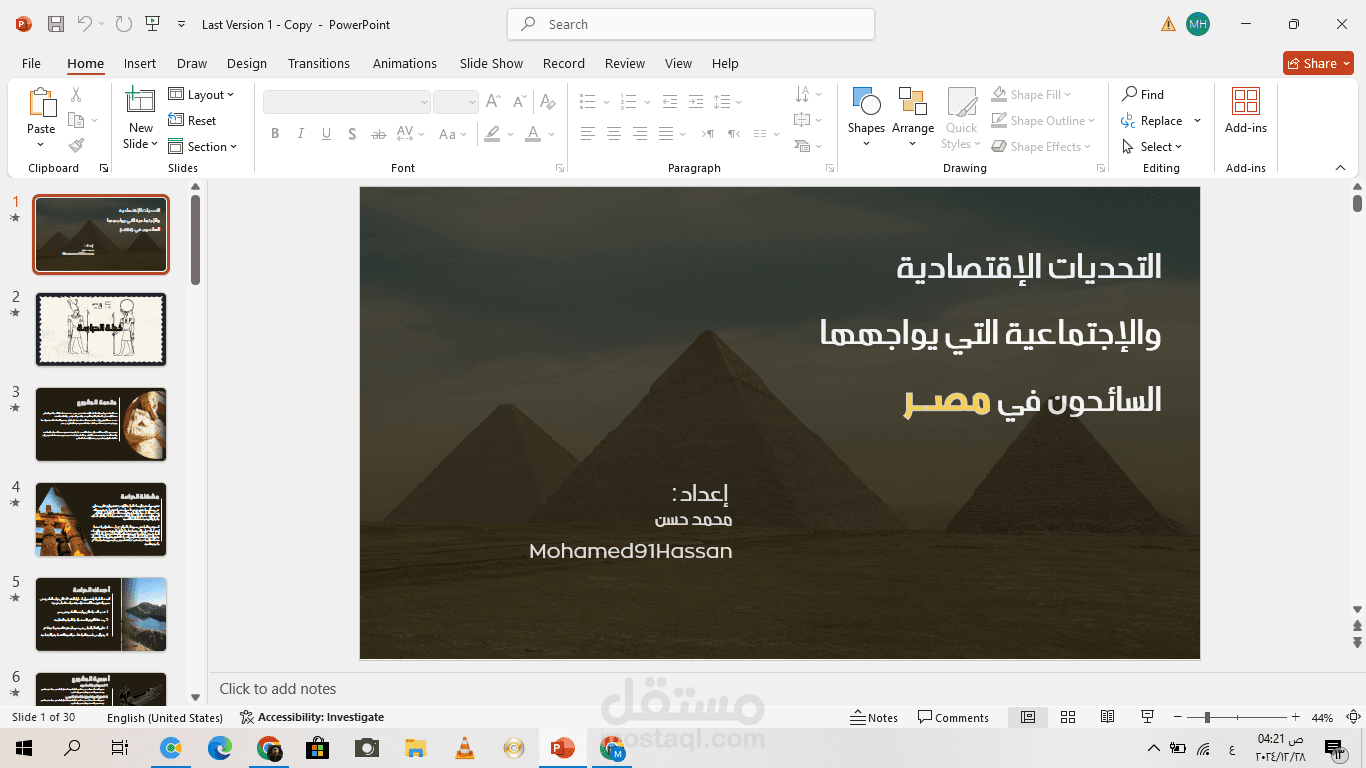
Task: Select slide 3 thumbnail
Action: click(101, 424)
